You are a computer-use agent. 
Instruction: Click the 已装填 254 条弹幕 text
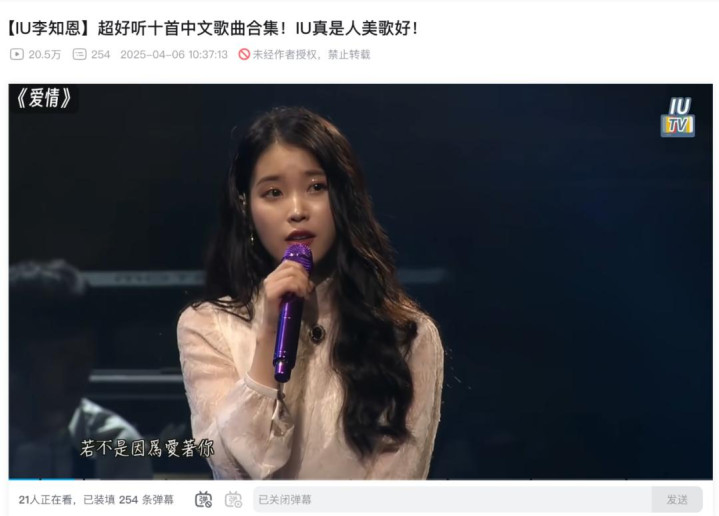128,499
